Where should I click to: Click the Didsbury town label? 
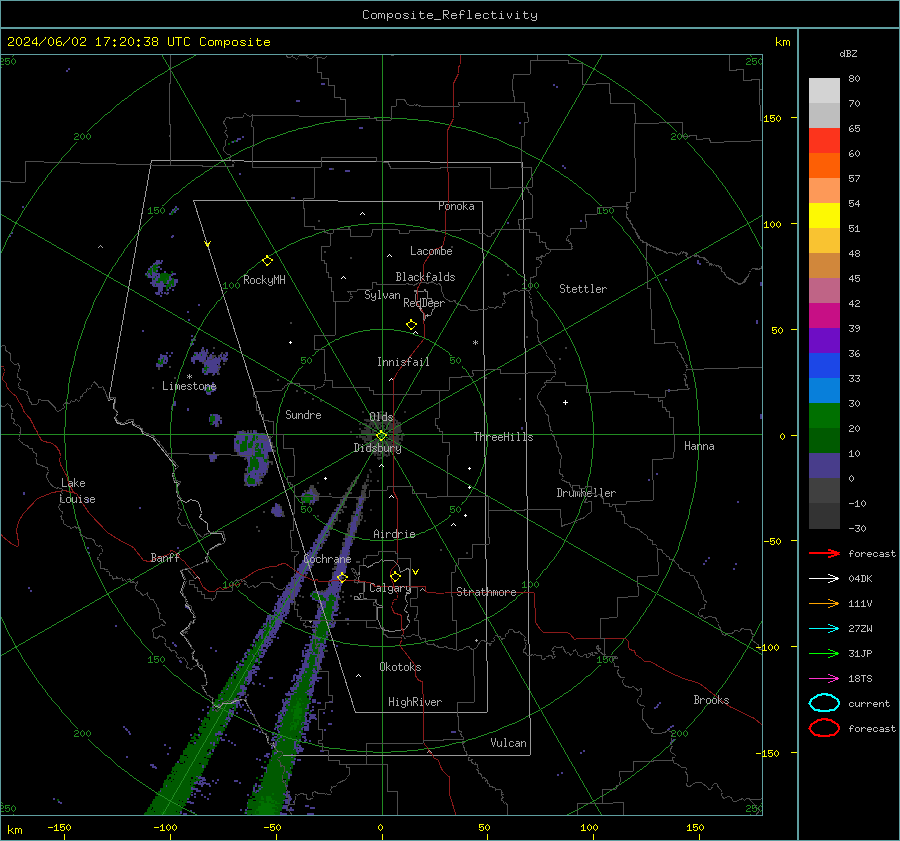(377, 448)
